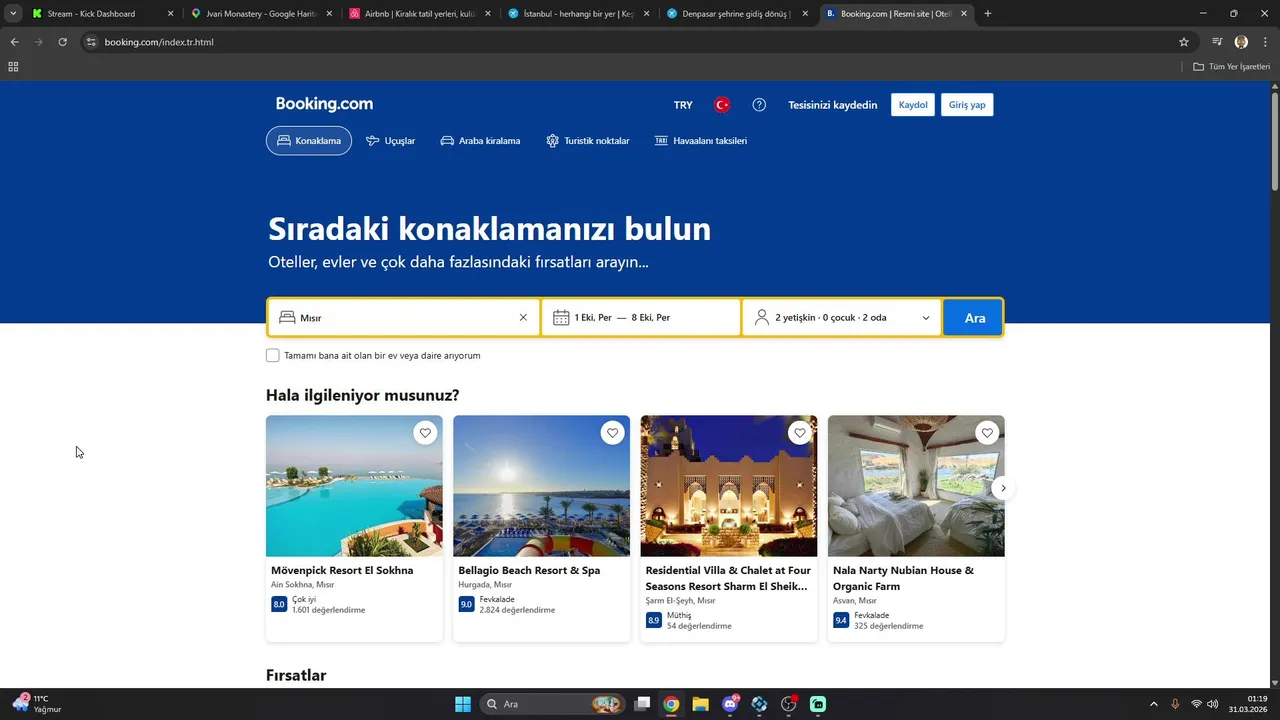
Task: Open Chrome profile avatar
Action: [1241, 42]
